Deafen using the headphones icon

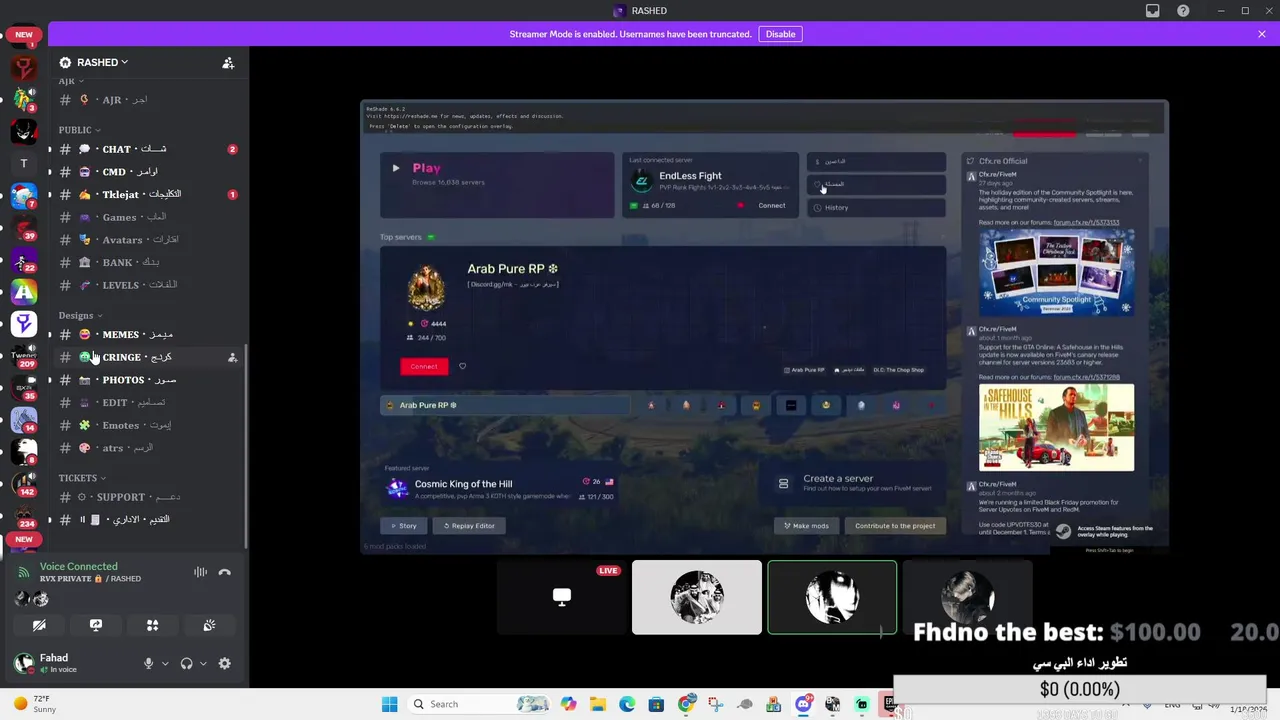[x=186, y=663]
